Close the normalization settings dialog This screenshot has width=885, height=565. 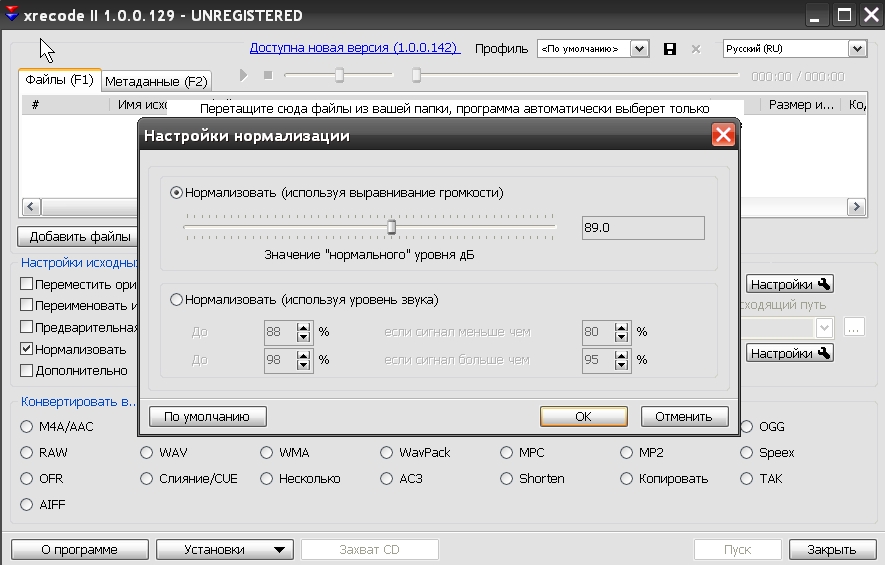click(723, 135)
